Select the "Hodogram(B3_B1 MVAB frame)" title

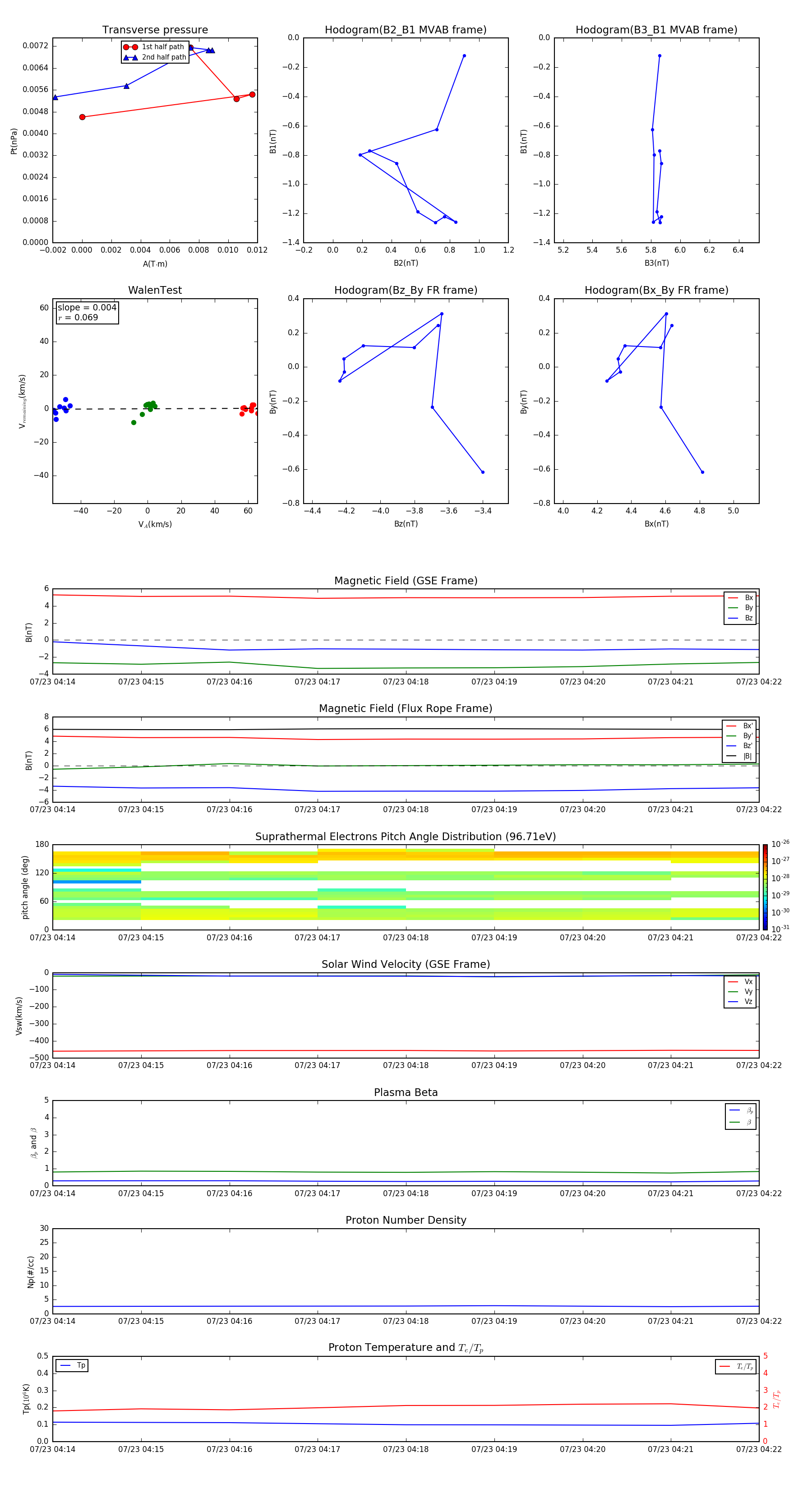[656, 30]
